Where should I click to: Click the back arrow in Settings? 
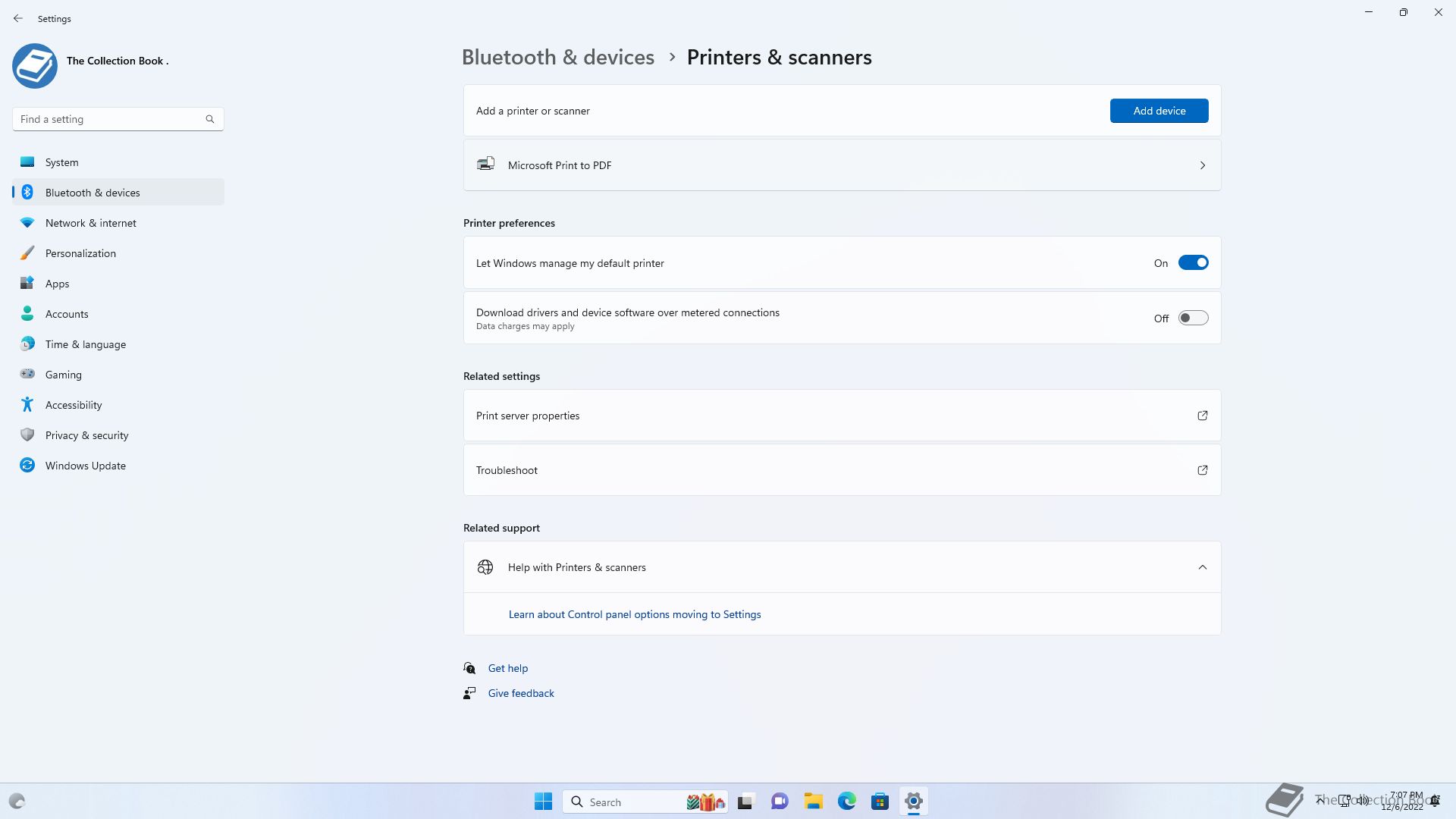[x=18, y=18]
